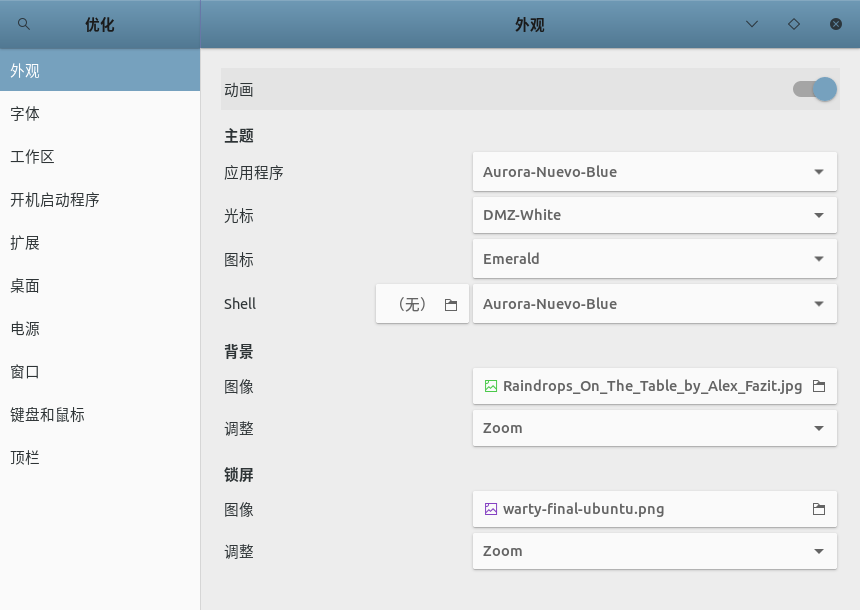860x610 pixels.
Task: Open the 光标 DMZ-White cursor dropdown
Action: click(x=655, y=215)
